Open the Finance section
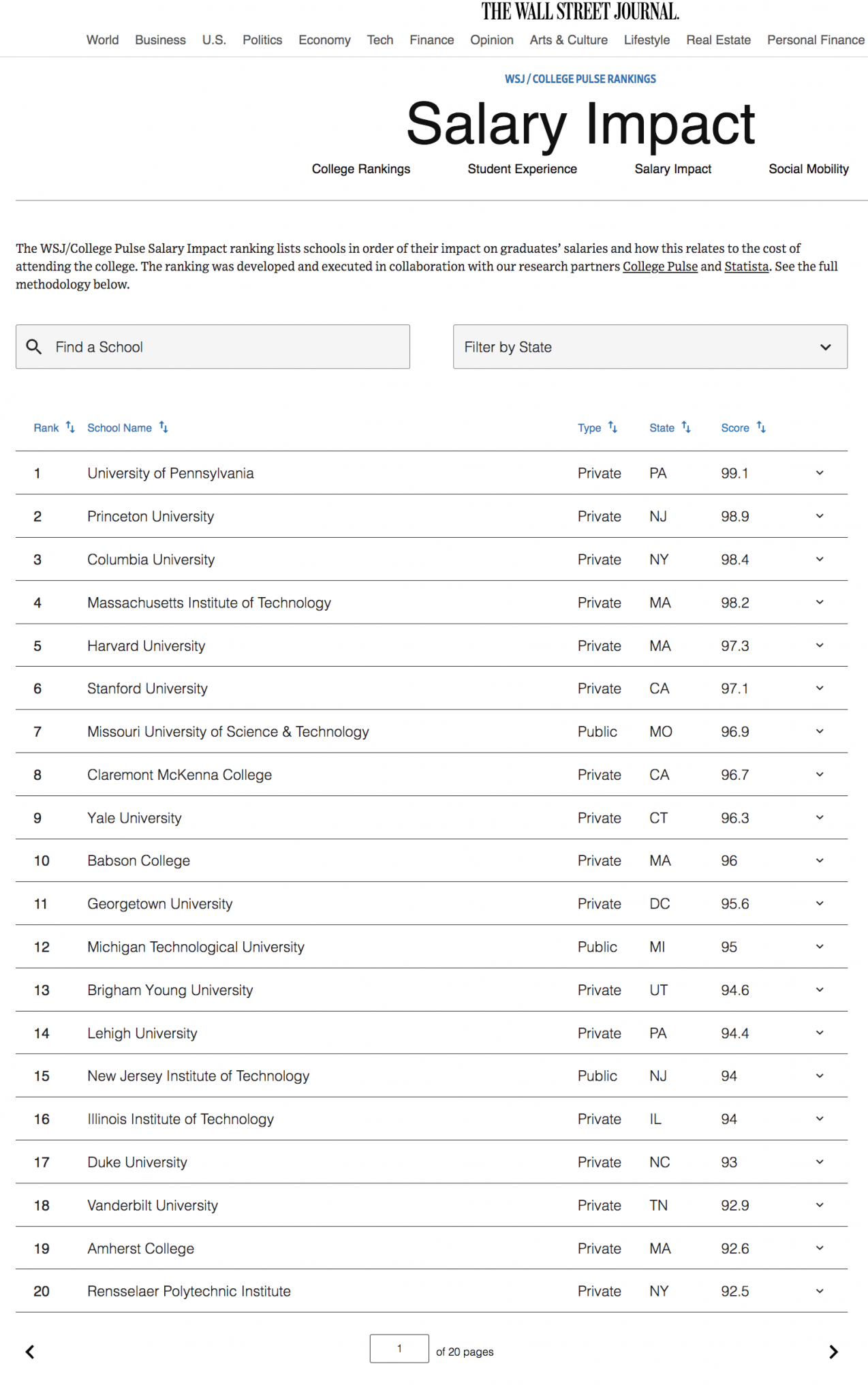The image size is (868, 1396). coord(432,40)
